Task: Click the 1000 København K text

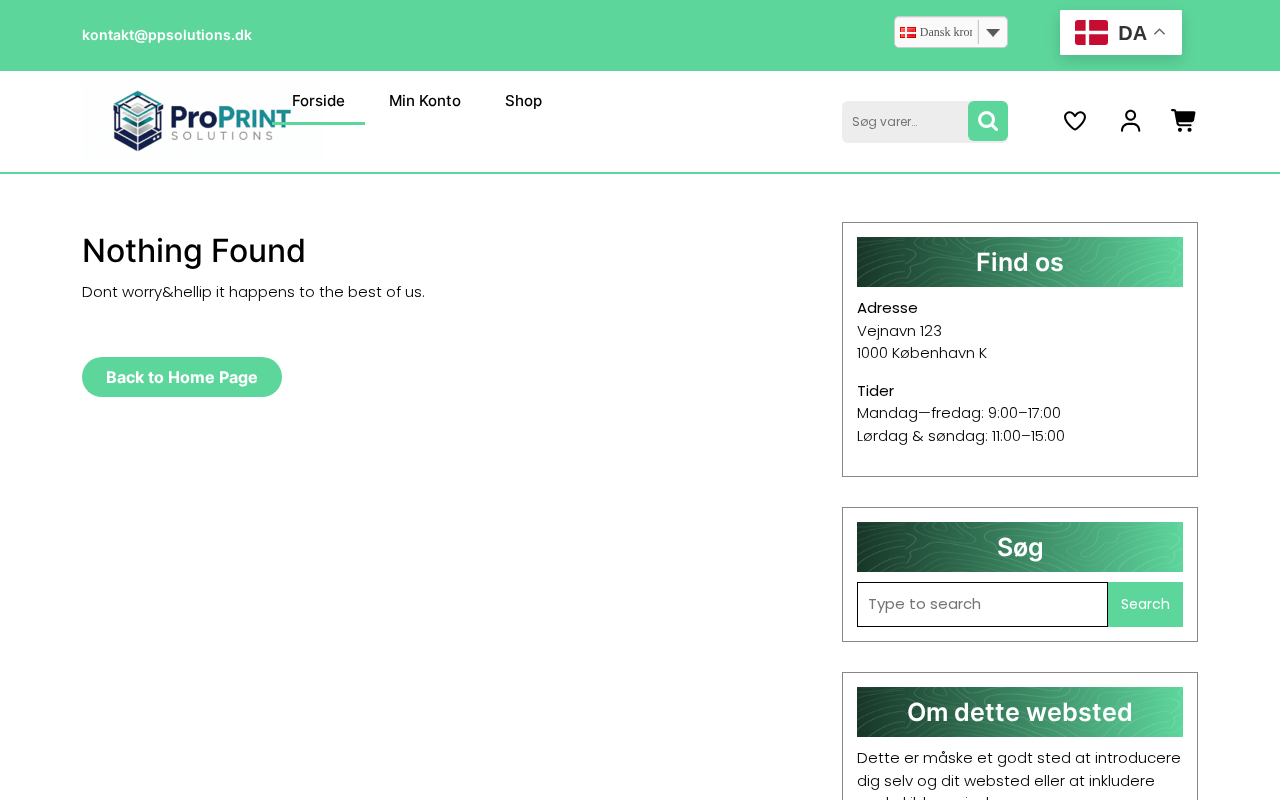Action: coord(922,353)
